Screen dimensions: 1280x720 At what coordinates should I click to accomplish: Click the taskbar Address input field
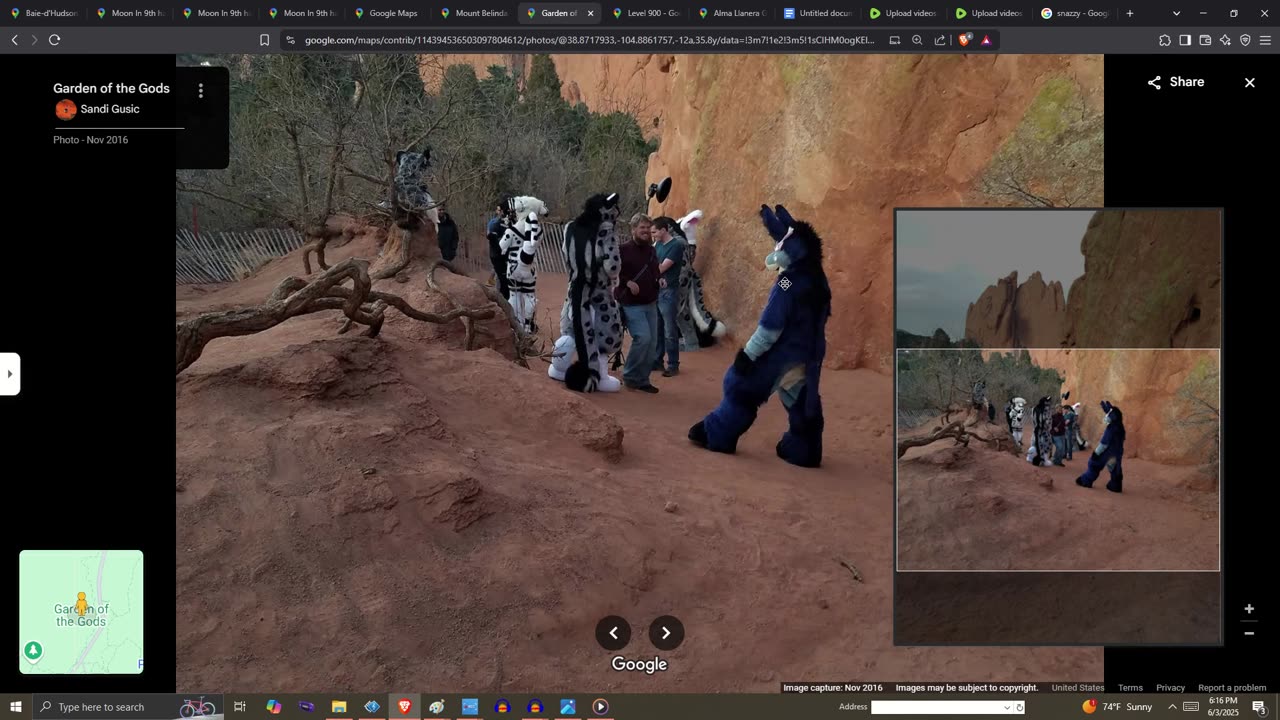click(x=936, y=707)
